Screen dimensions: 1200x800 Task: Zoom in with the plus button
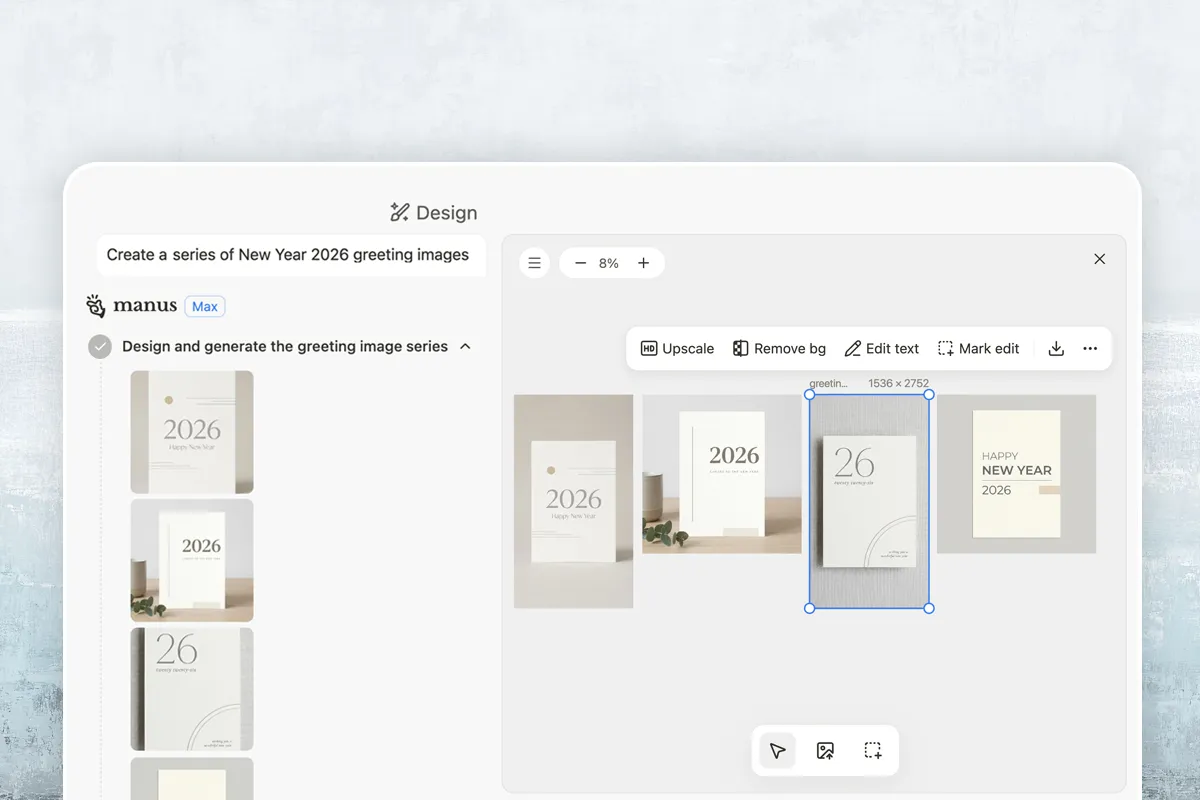[643, 263]
